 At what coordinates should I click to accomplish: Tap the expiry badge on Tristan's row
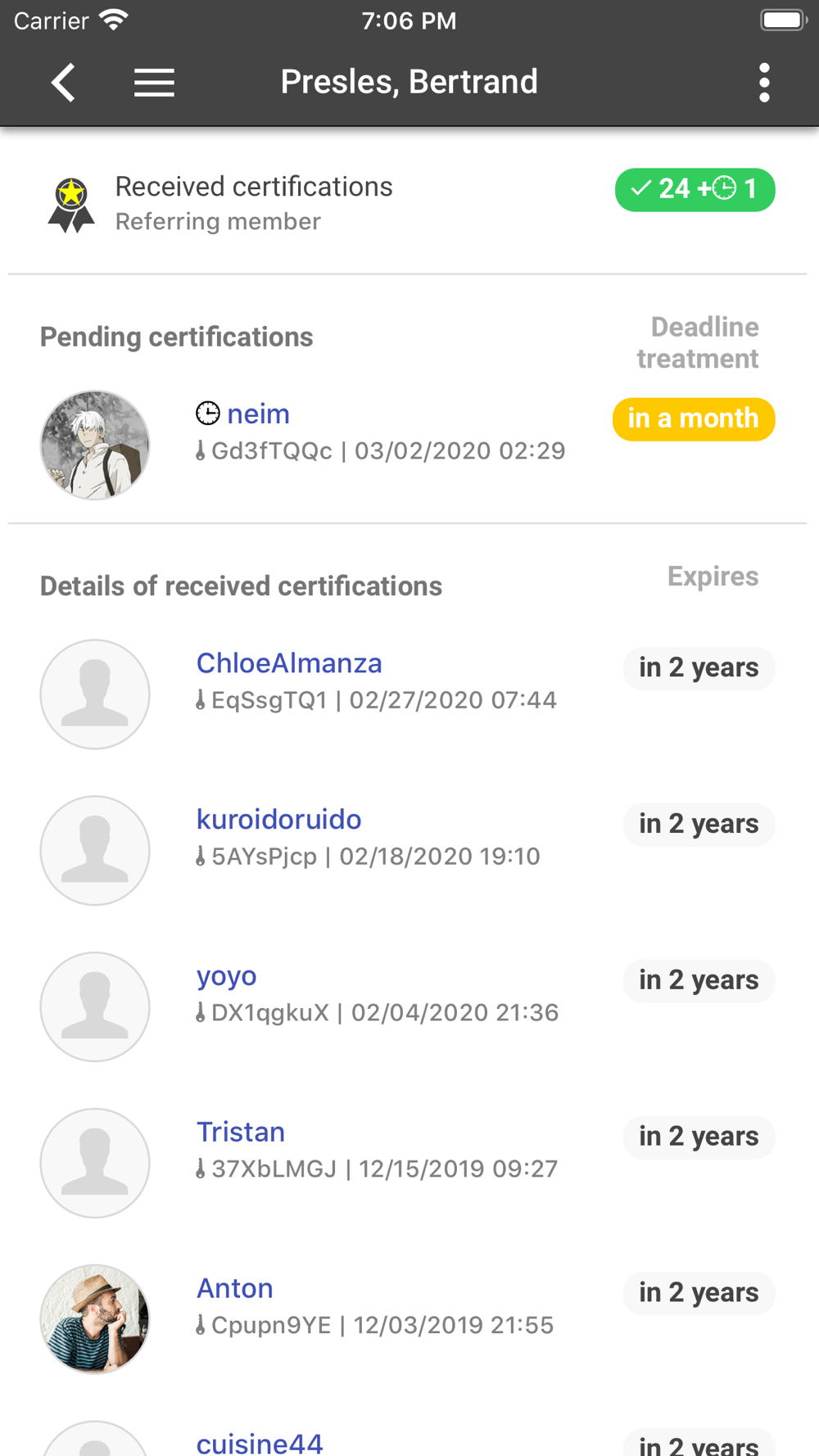click(699, 1137)
